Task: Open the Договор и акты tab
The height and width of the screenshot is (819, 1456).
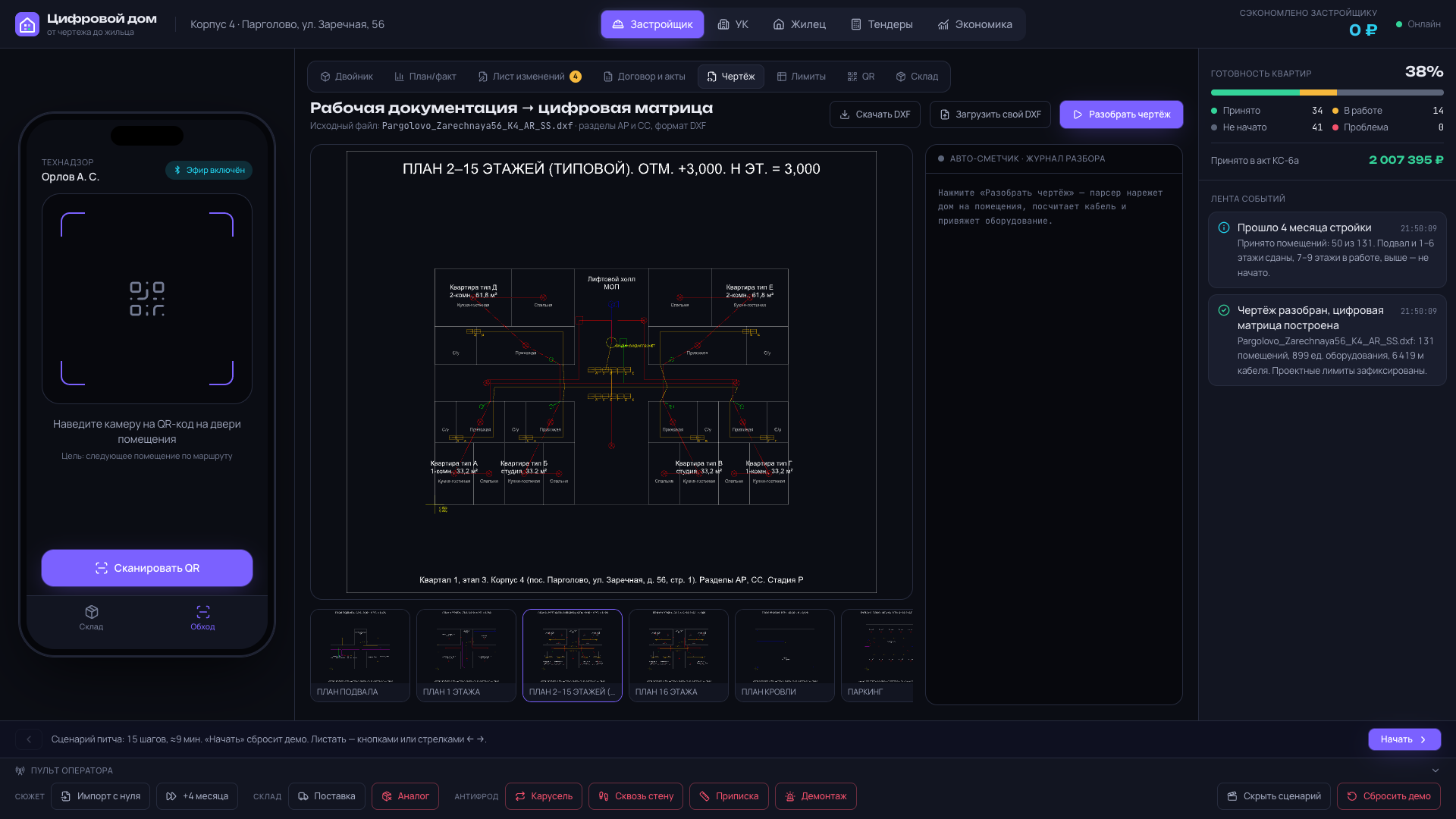Action: 644,77
